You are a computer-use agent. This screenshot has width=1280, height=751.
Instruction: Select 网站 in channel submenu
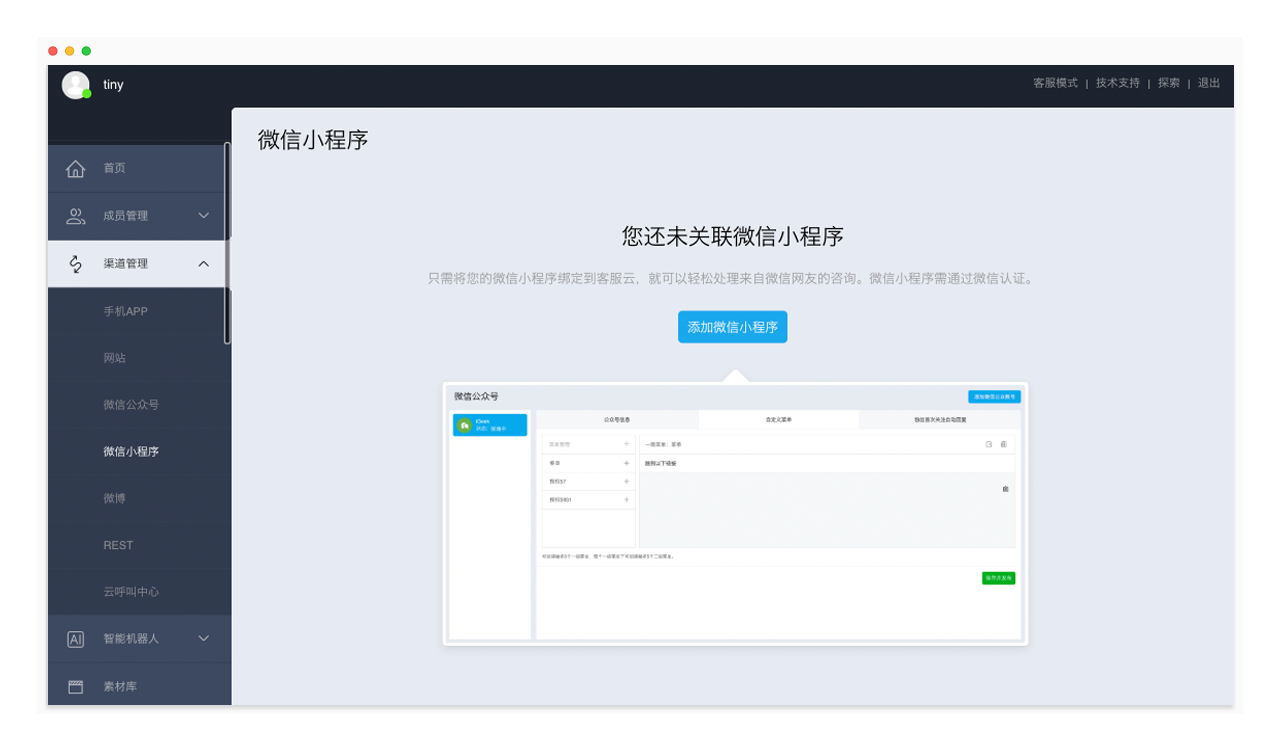[115, 358]
